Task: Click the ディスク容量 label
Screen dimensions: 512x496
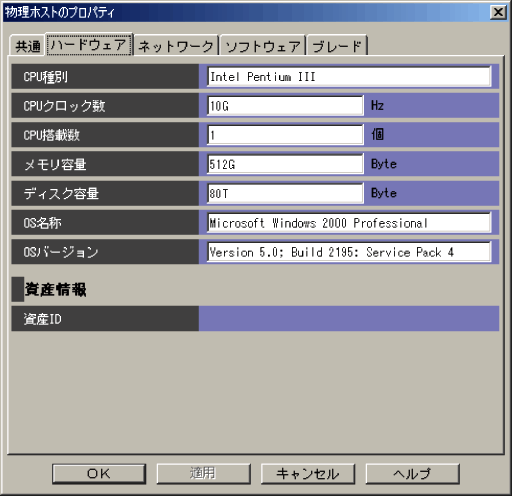Action: tap(61, 194)
